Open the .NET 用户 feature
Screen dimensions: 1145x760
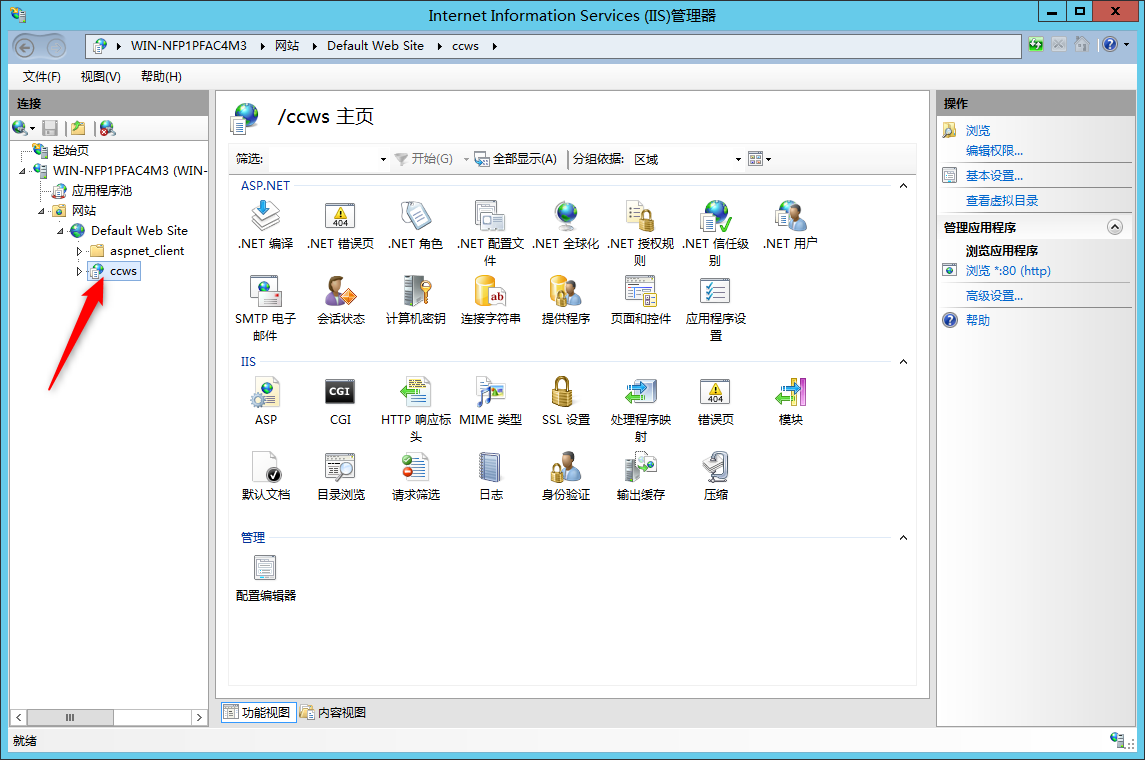(x=790, y=226)
